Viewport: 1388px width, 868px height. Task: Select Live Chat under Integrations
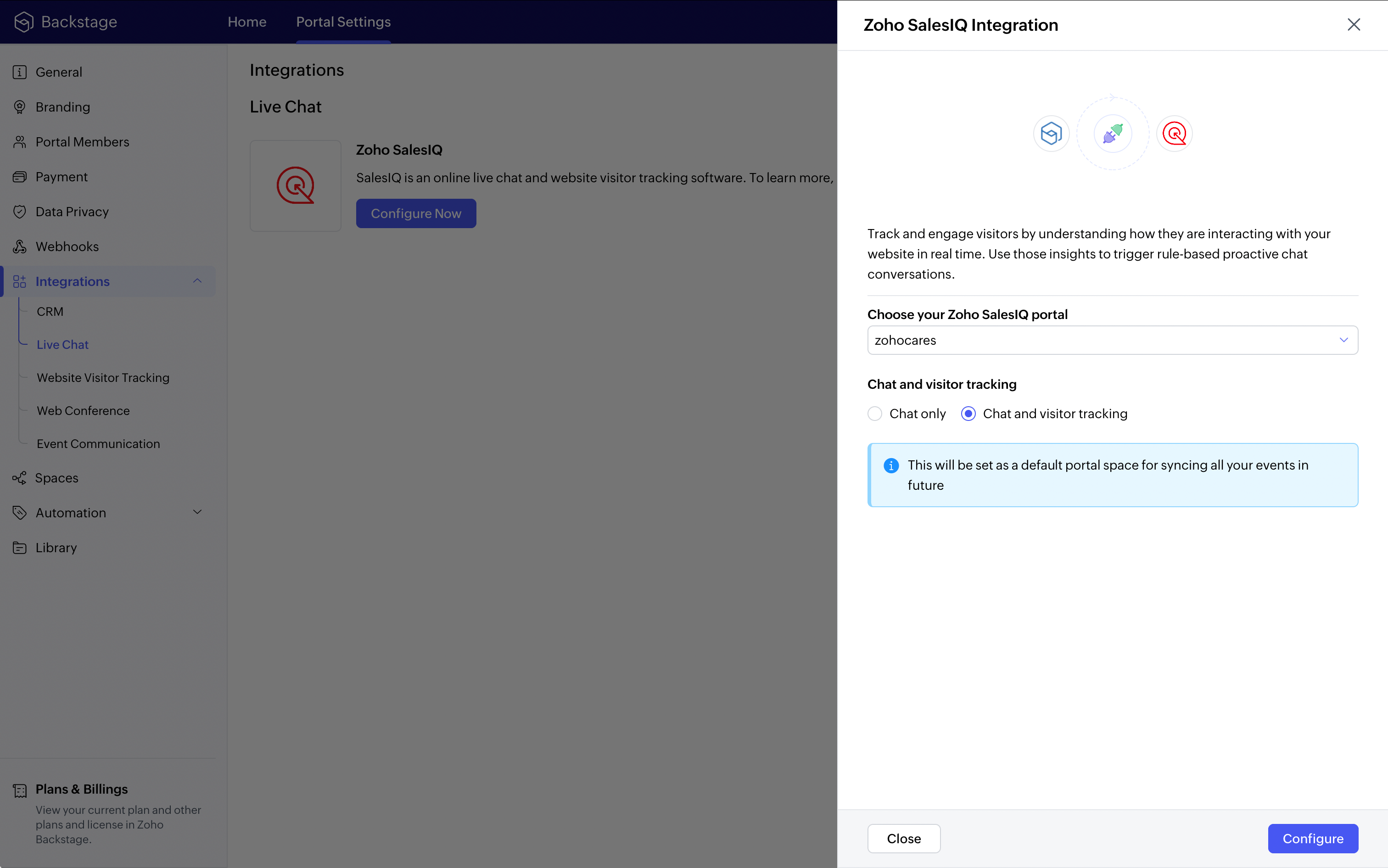coord(62,344)
